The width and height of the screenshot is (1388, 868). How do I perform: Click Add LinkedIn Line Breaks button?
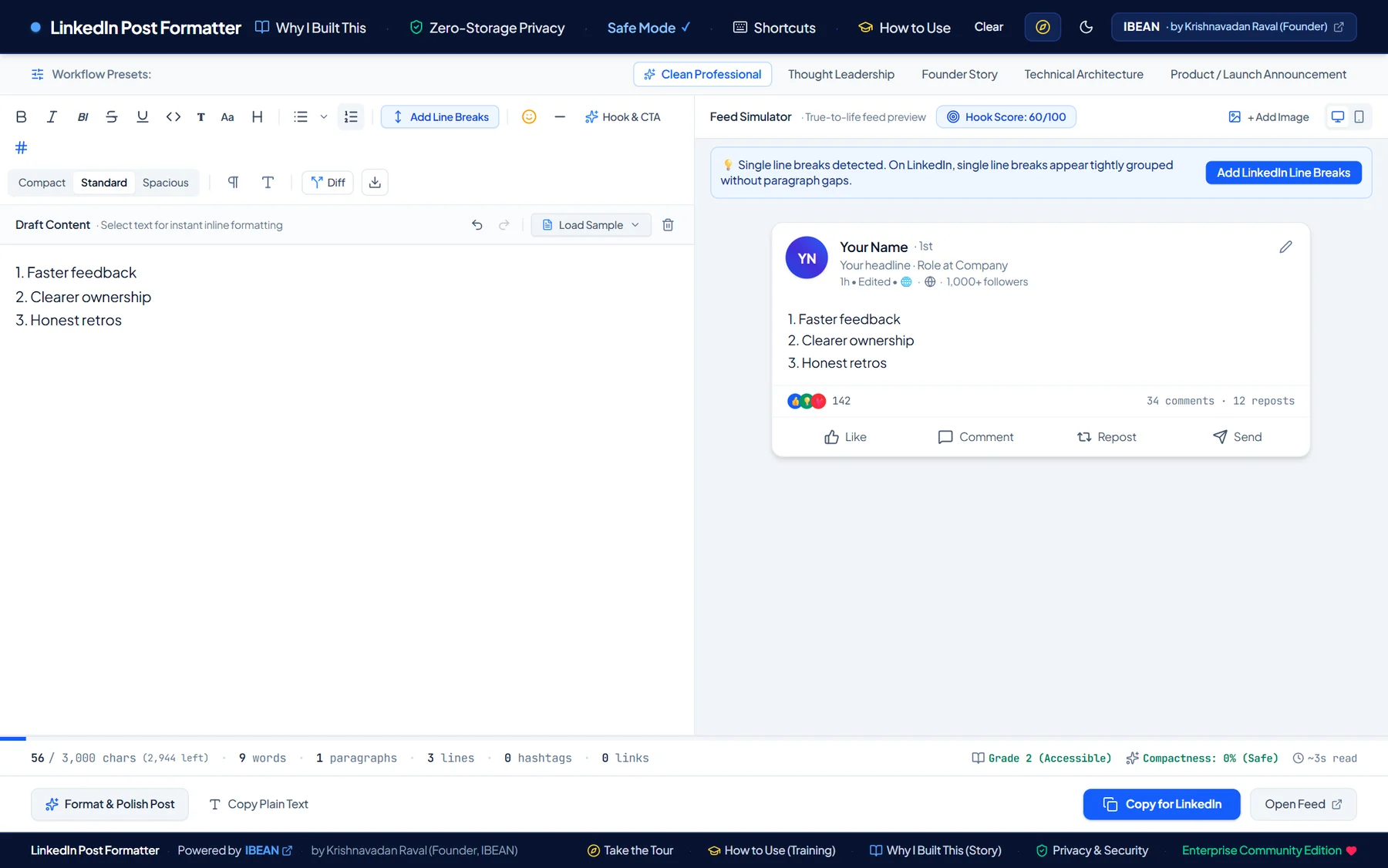[x=1283, y=173]
